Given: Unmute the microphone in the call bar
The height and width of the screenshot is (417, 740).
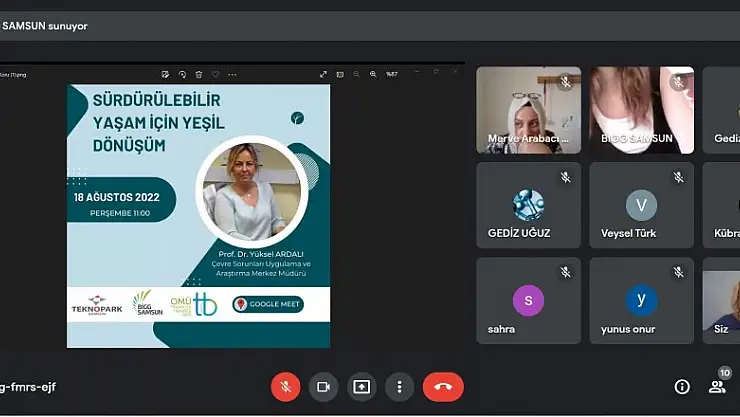Looking at the screenshot, I should tap(286, 386).
